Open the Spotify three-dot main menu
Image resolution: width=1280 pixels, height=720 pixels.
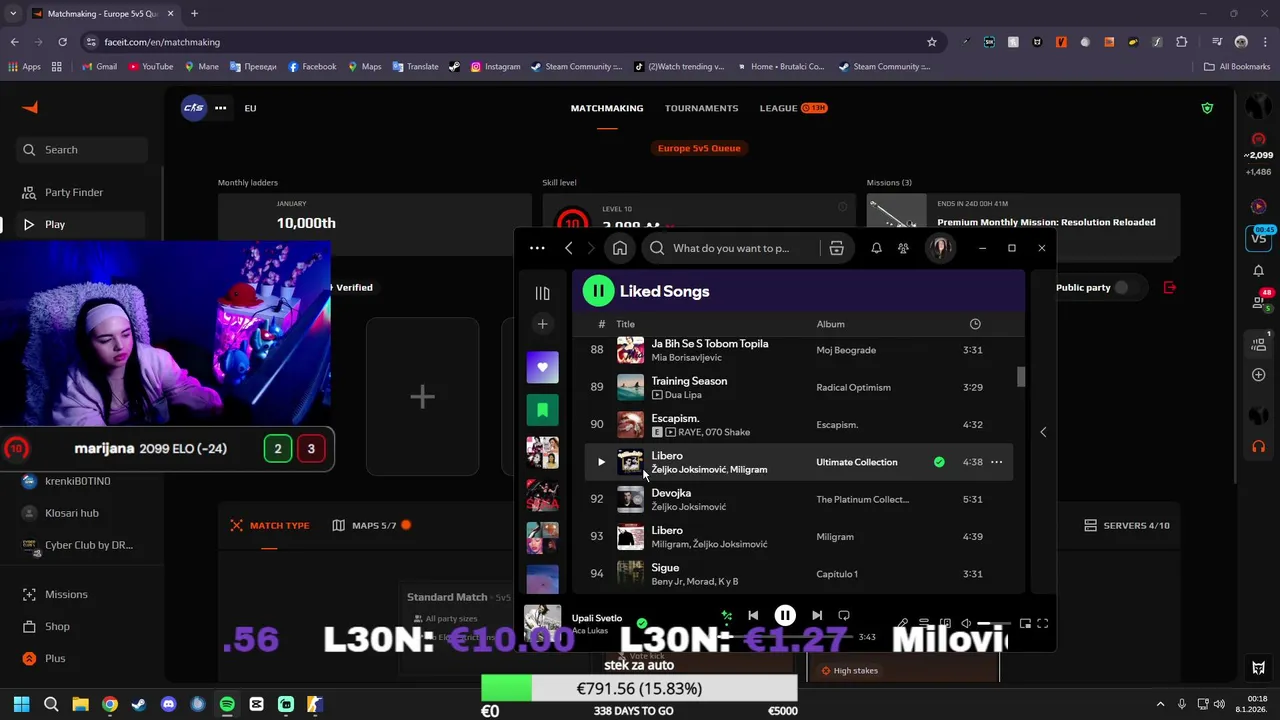537,248
